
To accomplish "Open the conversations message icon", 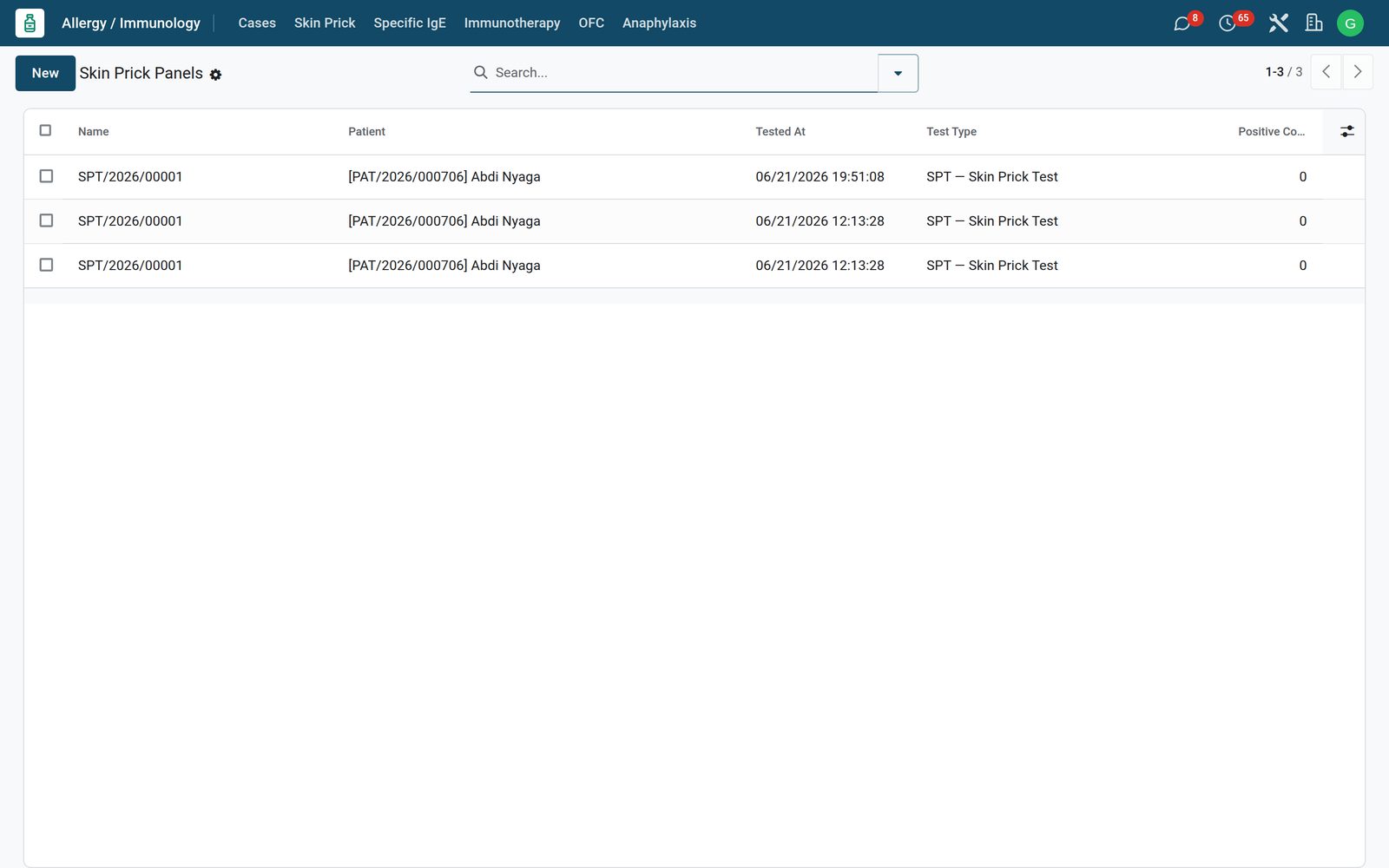I will coord(1182,23).
